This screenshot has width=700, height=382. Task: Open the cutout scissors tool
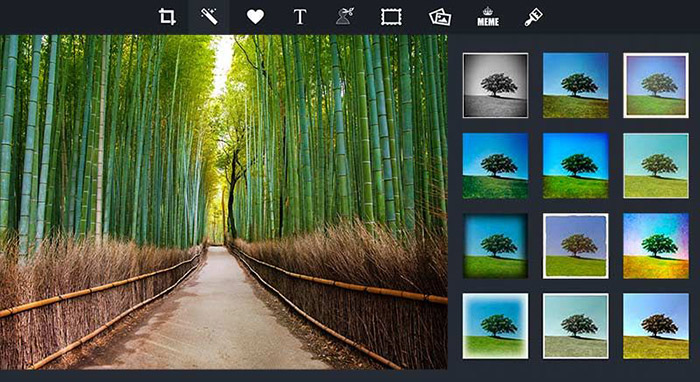pos(345,17)
